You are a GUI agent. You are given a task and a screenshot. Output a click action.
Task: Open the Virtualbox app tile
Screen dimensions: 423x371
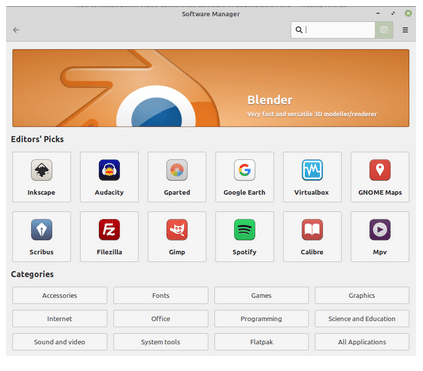pos(312,177)
